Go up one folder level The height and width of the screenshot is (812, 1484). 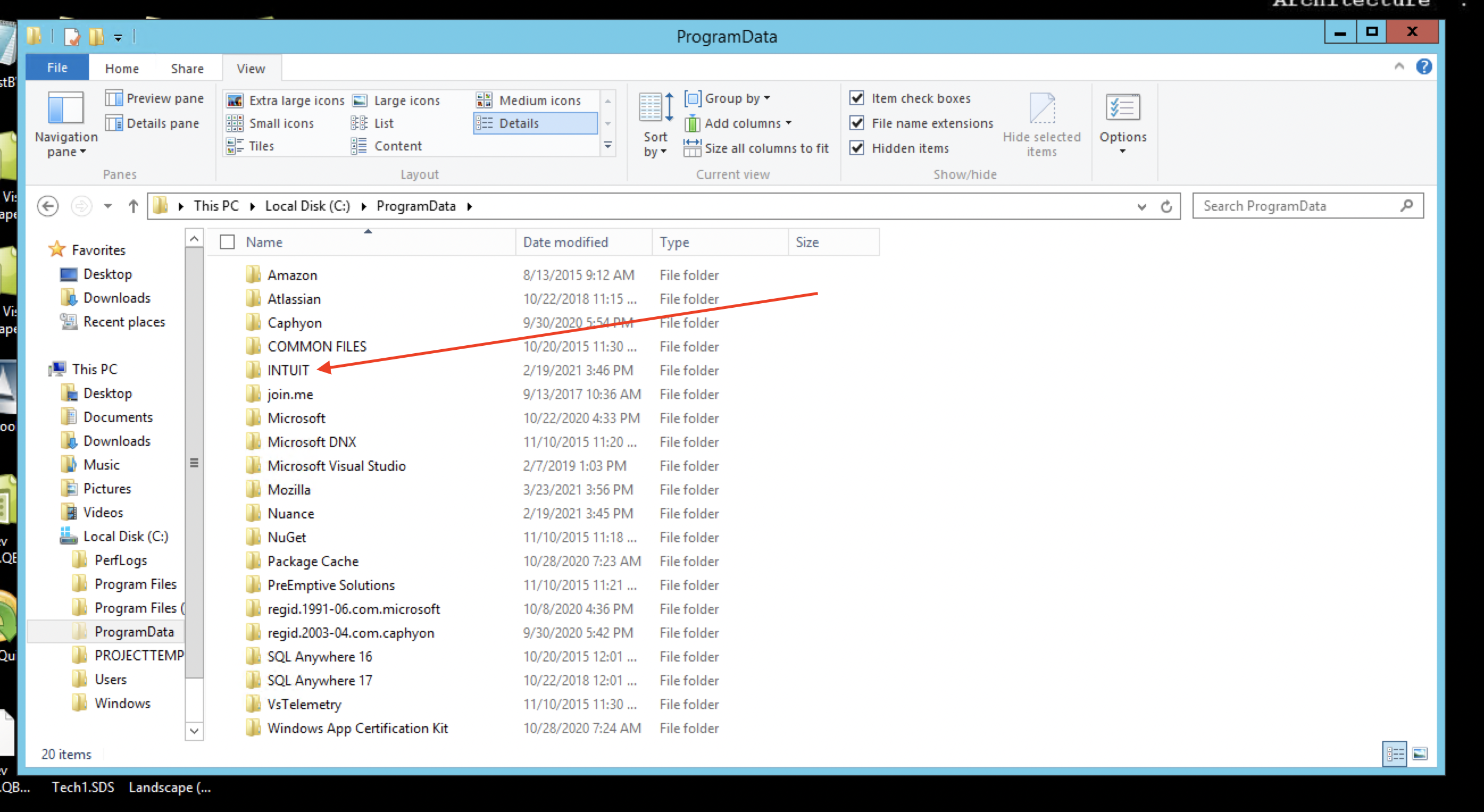pyautogui.click(x=133, y=206)
